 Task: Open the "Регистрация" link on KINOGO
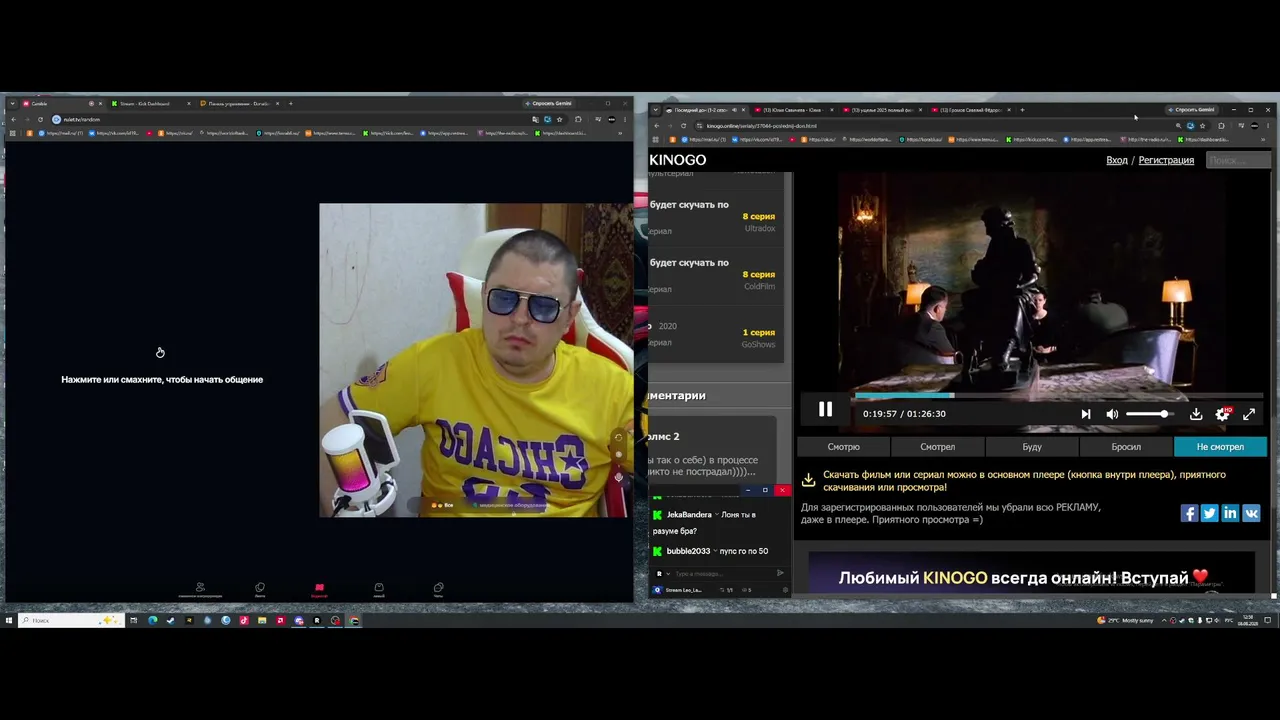click(1166, 160)
